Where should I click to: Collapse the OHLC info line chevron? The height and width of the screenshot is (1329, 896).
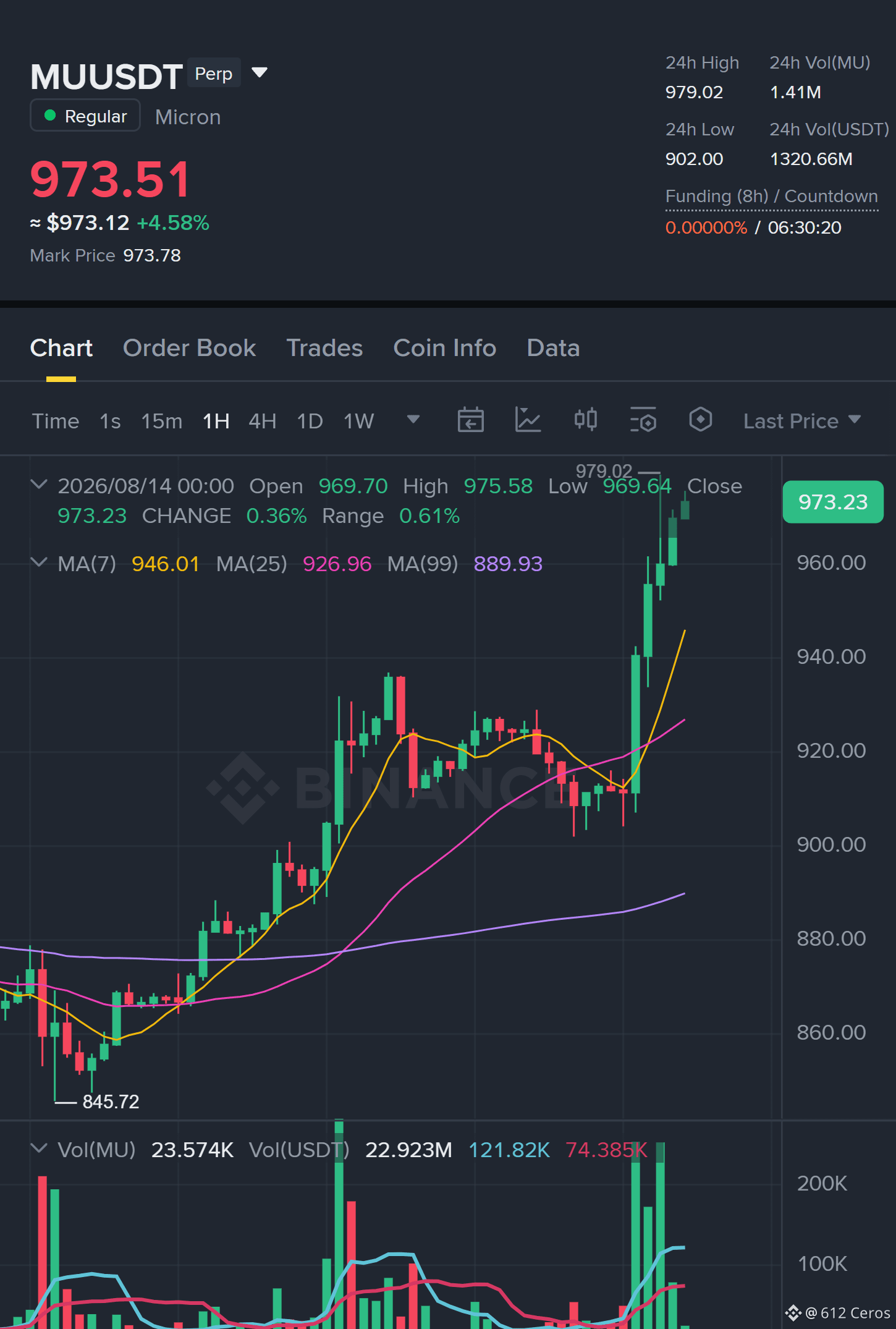point(39,485)
